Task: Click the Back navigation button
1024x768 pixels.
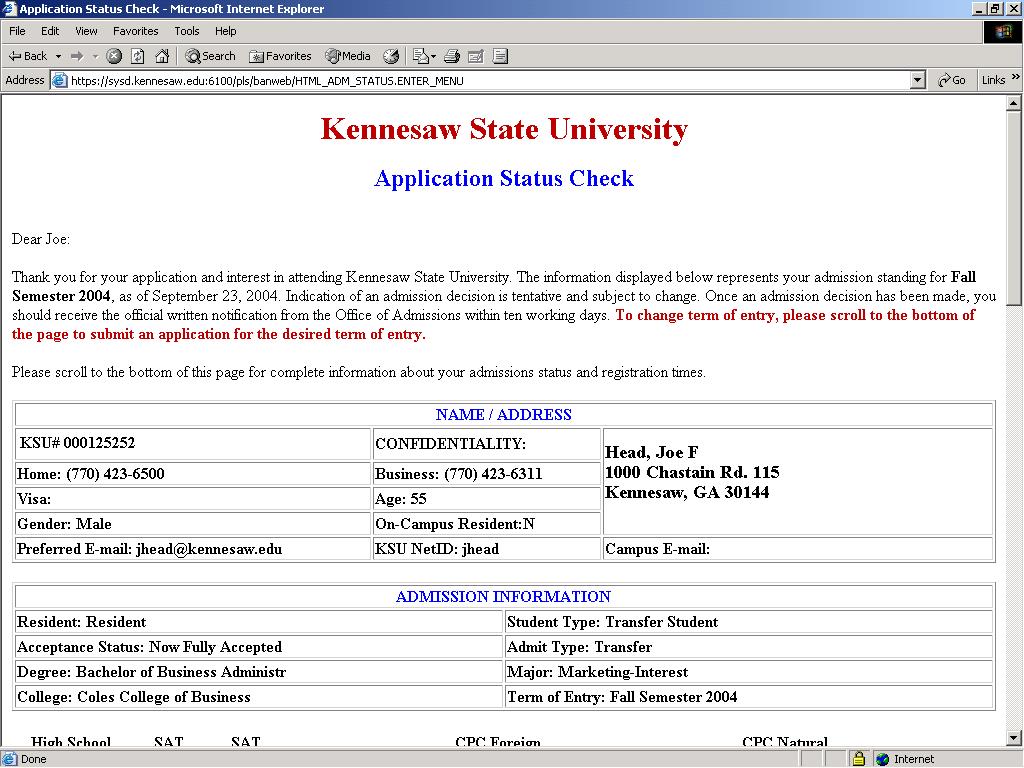Action: (27, 56)
